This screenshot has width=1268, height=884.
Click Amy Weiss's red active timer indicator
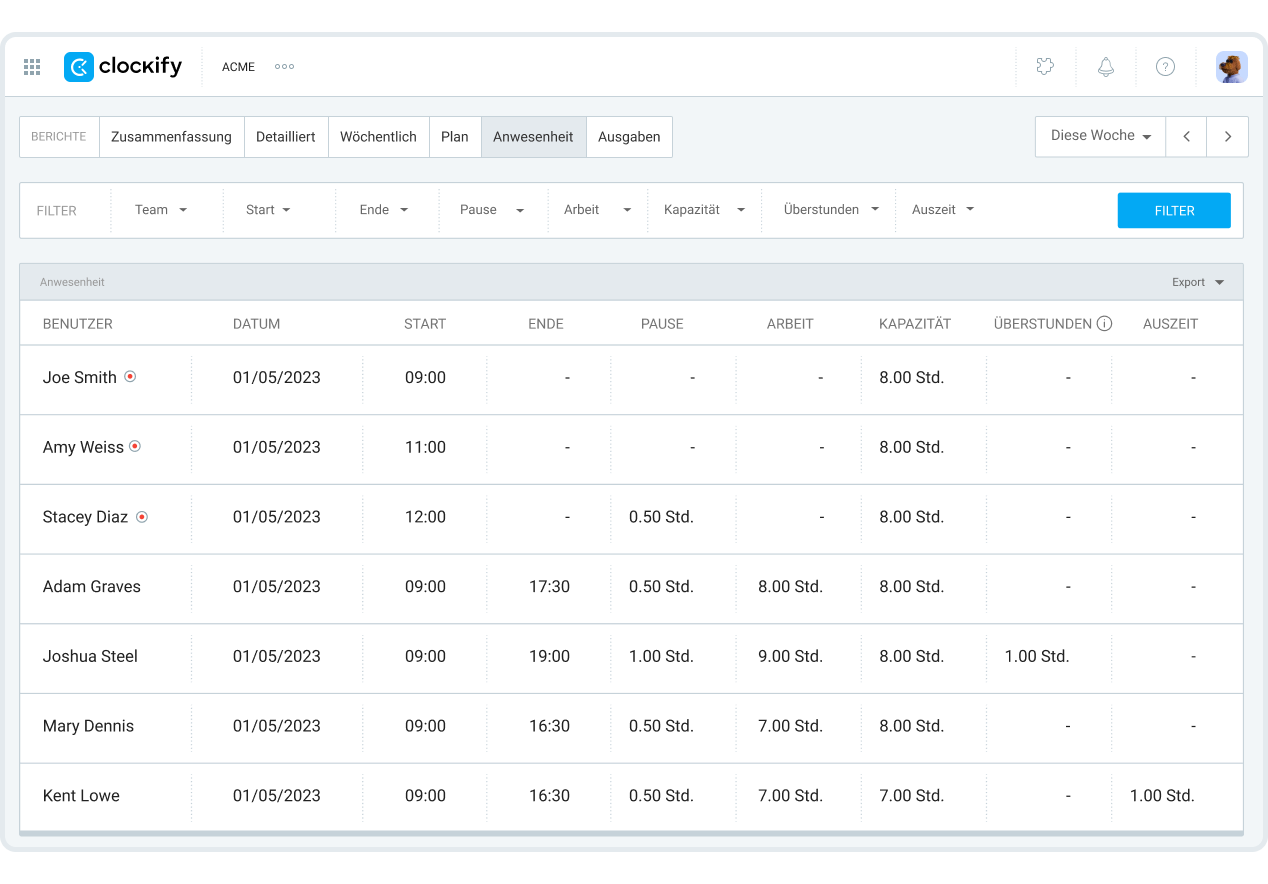135,446
